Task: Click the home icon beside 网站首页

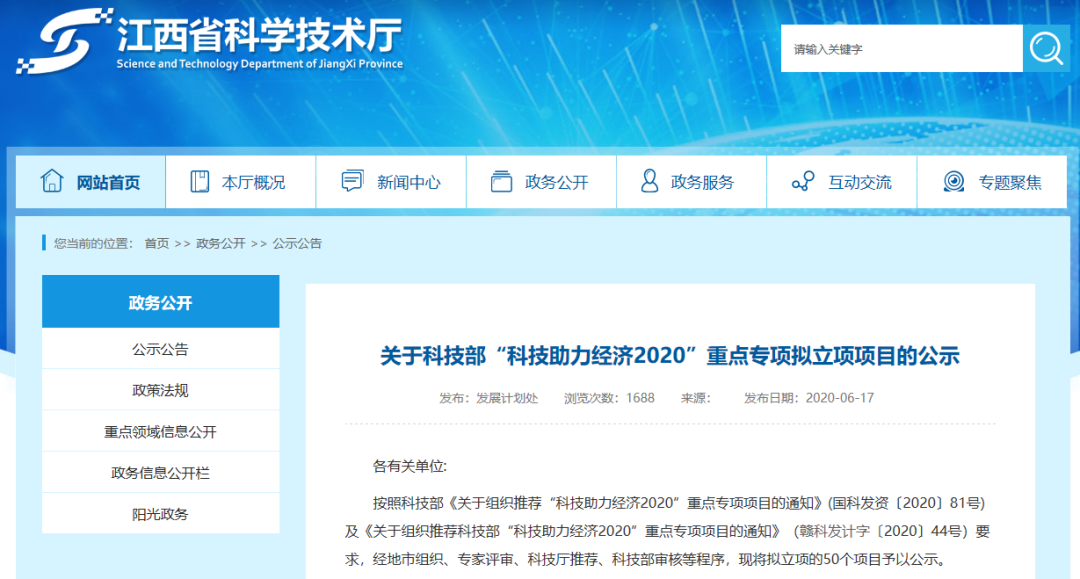Action: 51,181
